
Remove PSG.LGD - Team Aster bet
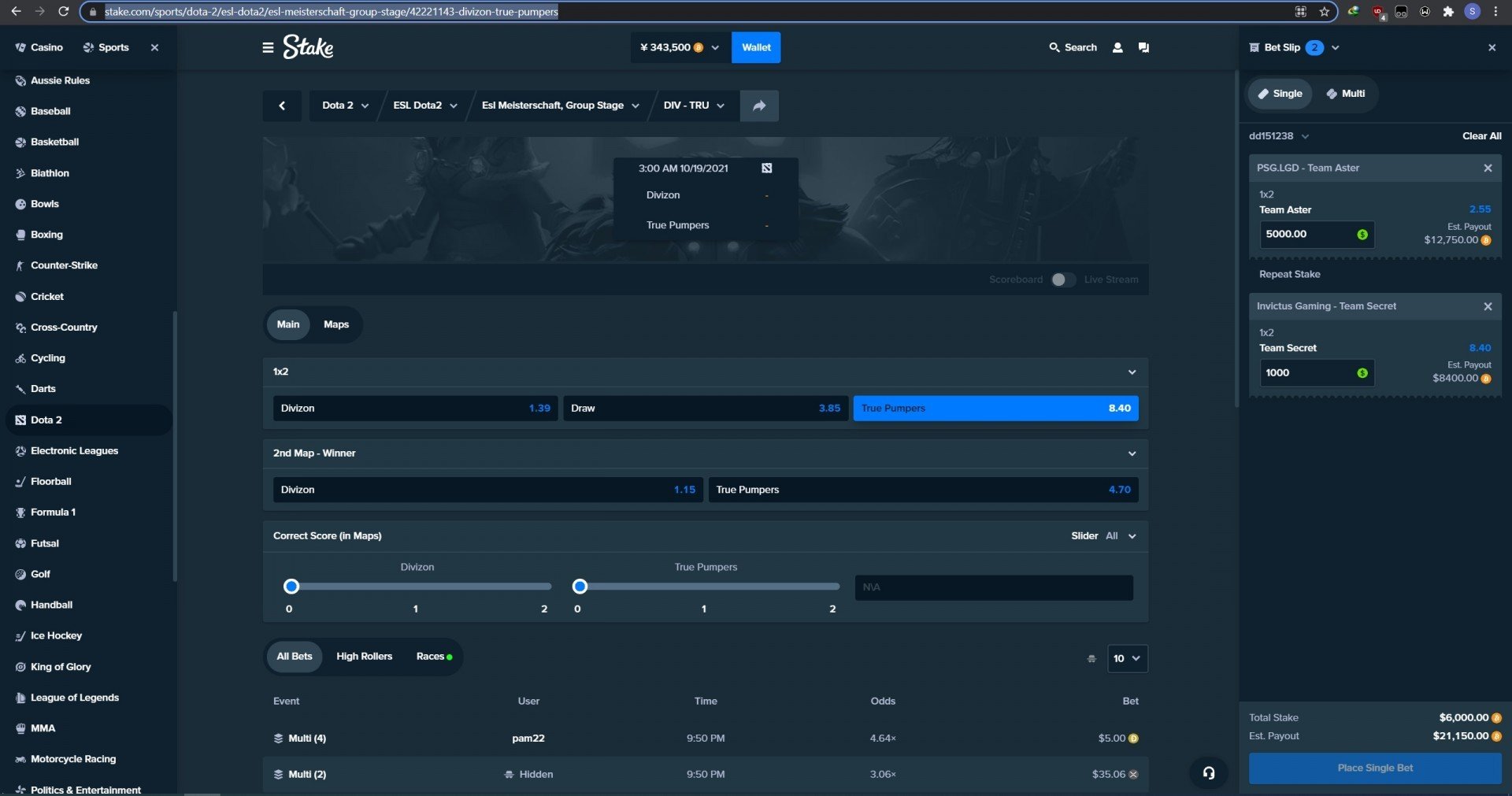tap(1488, 168)
